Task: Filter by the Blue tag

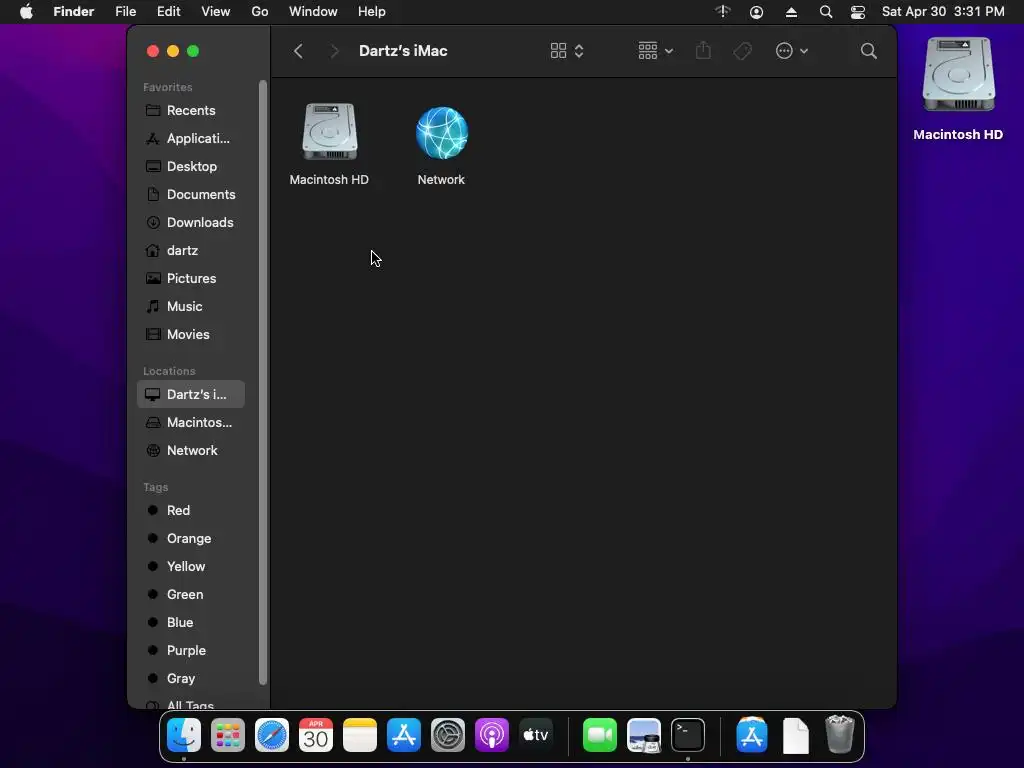Action: 191,623
